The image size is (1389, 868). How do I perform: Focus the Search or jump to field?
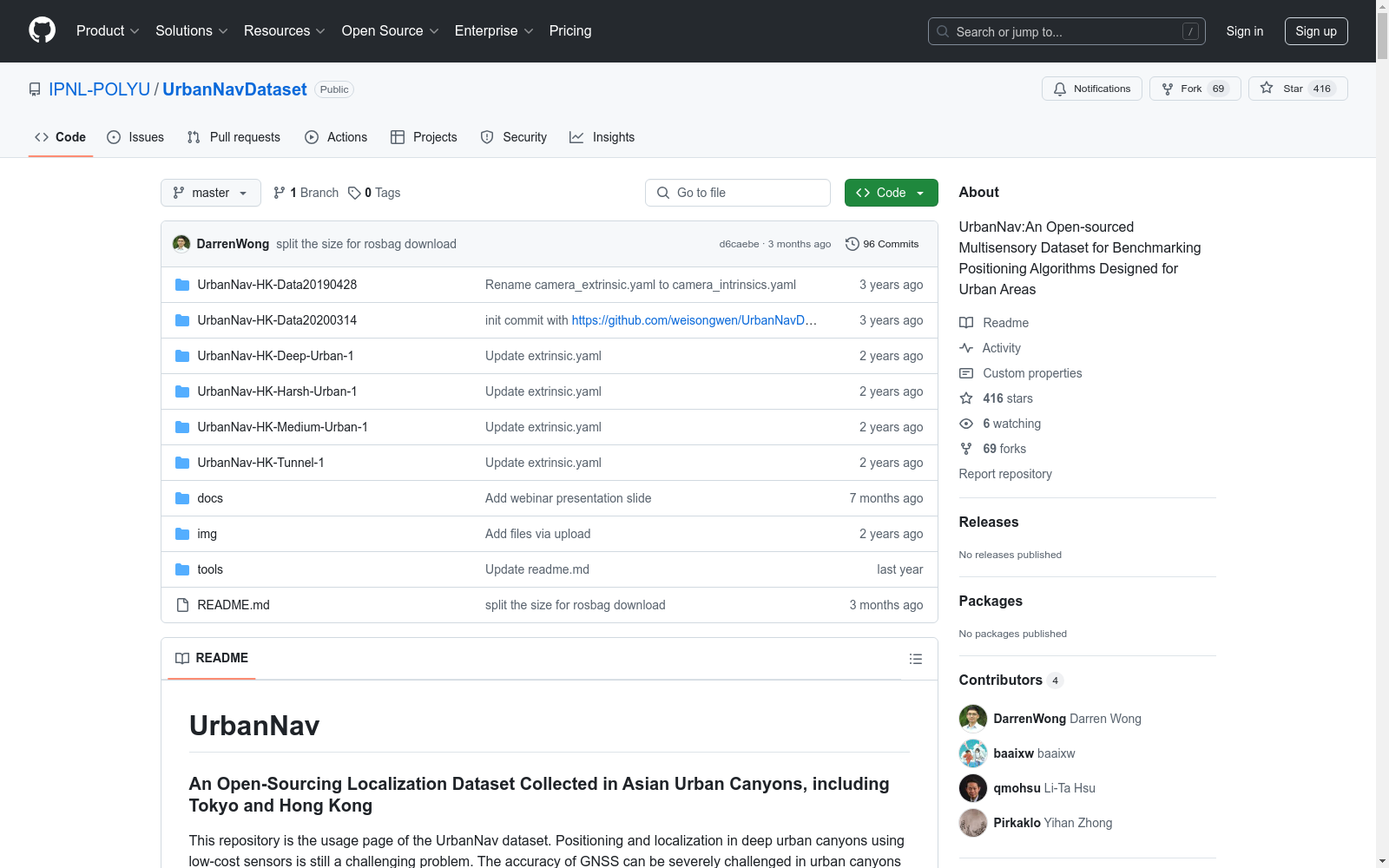coord(1067,31)
